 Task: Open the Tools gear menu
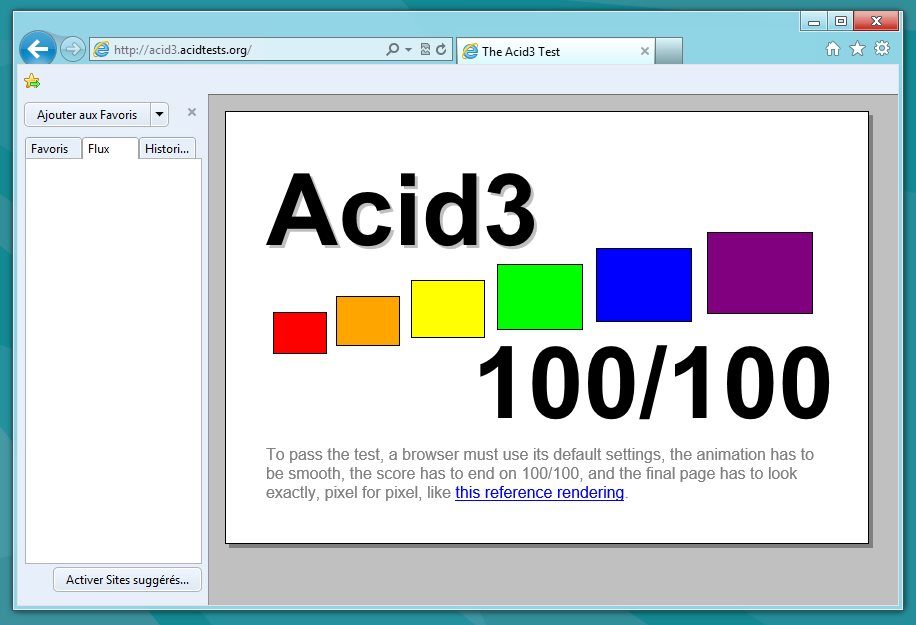tap(882, 49)
